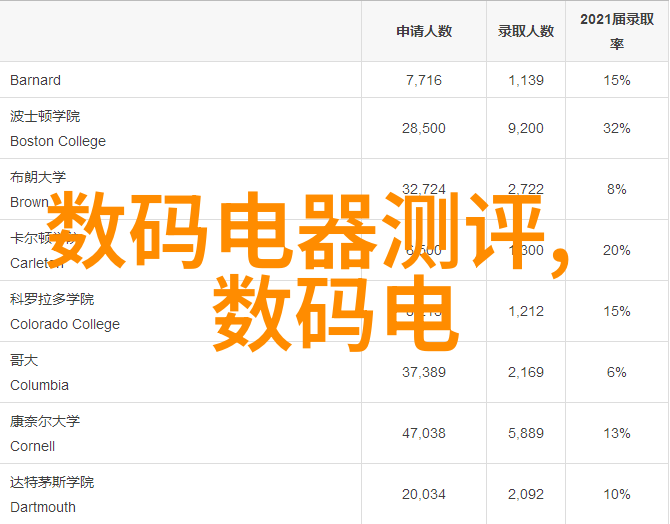Click the 20,034 applicants cell
The width and height of the screenshot is (670, 524).
click(x=424, y=495)
